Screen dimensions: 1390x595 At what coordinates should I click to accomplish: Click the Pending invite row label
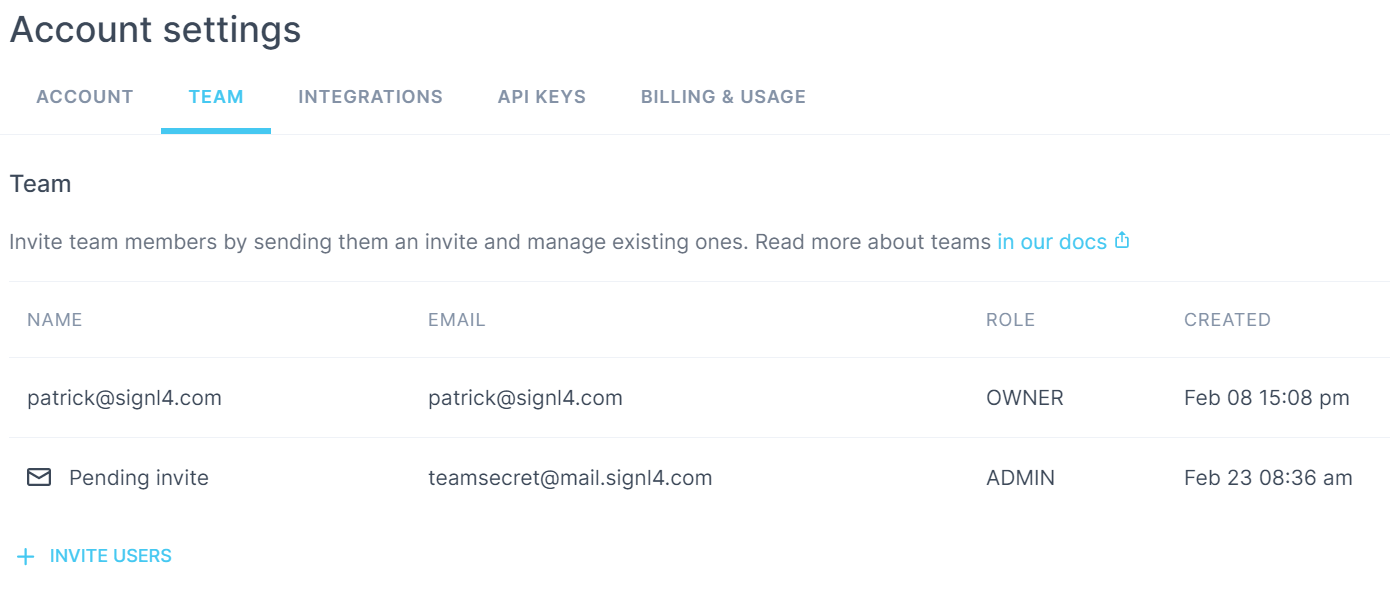[139, 478]
